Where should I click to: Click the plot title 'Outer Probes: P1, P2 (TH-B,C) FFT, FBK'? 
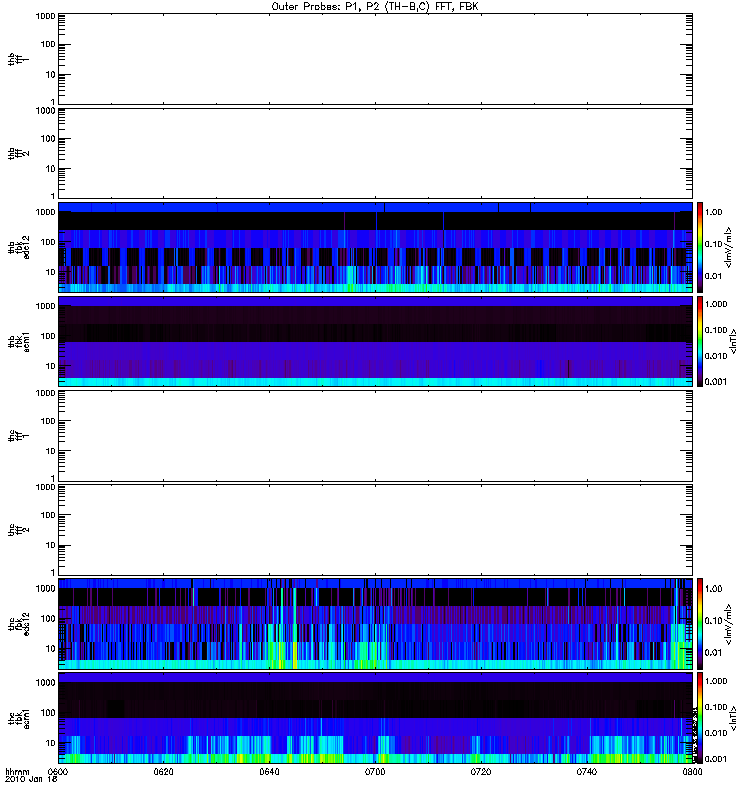[375, 7]
